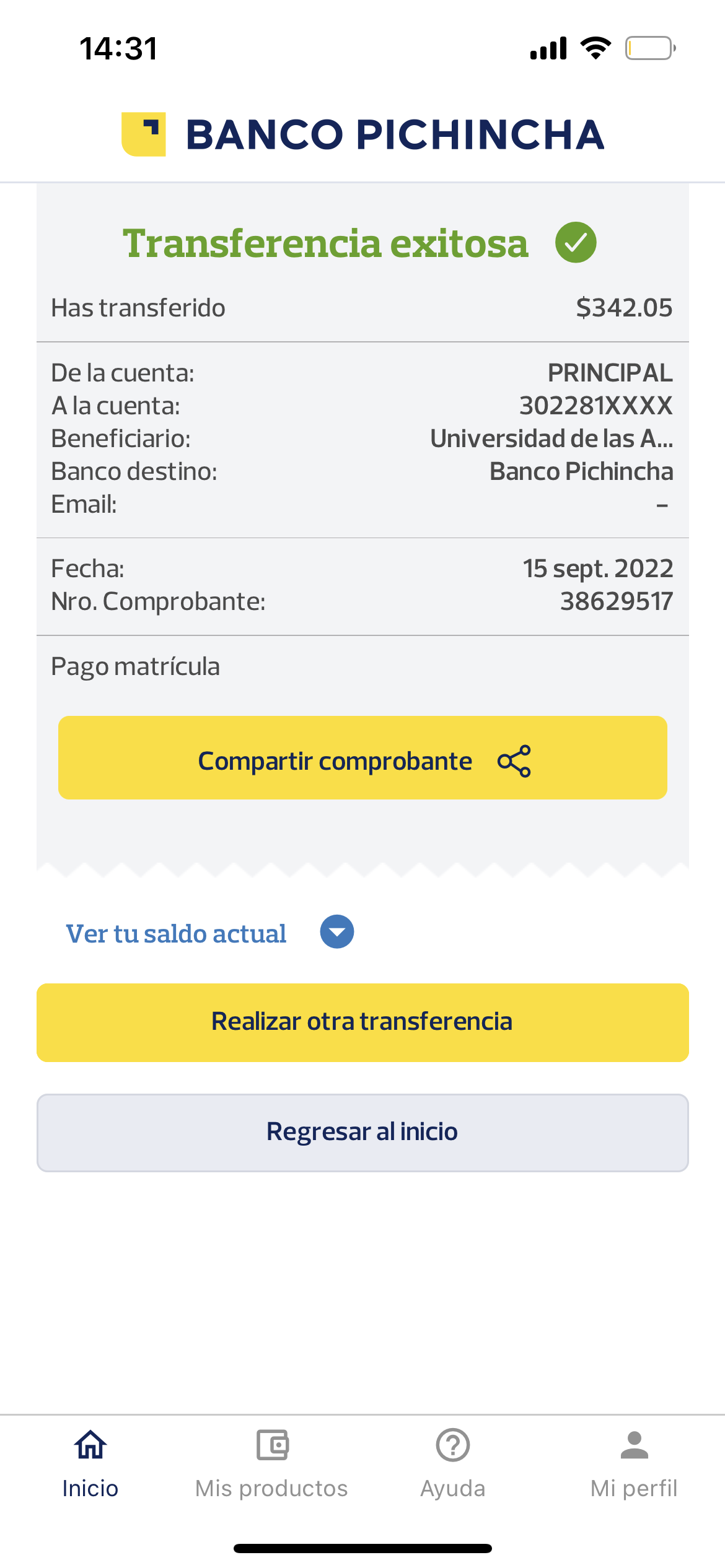Open the Mi perfil person icon
The width and height of the screenshot is (725, 1568).
pos(634,1445)
